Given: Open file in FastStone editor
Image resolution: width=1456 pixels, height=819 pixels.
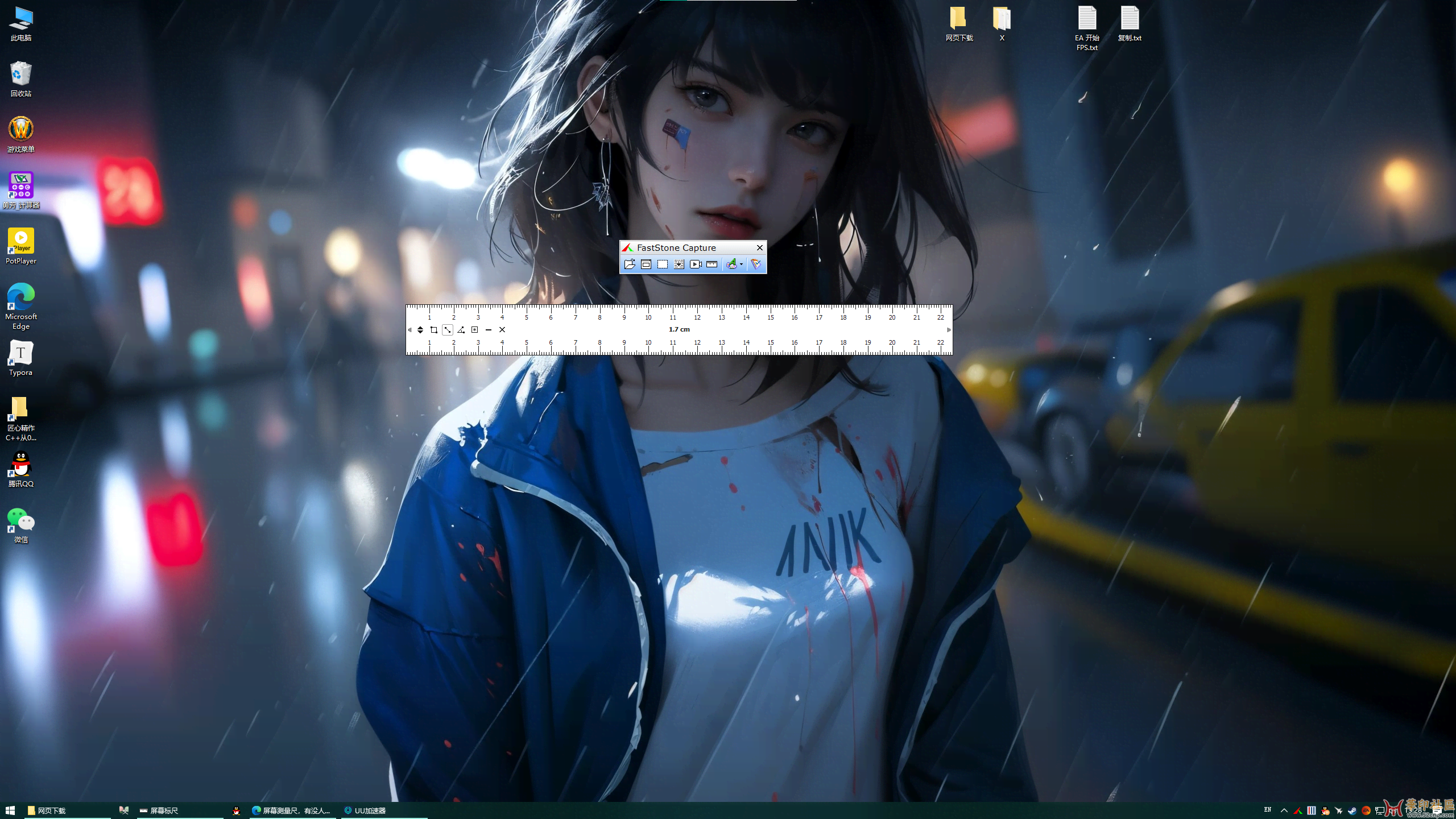Looking at the screenshot, I should [x=629, y=264].
